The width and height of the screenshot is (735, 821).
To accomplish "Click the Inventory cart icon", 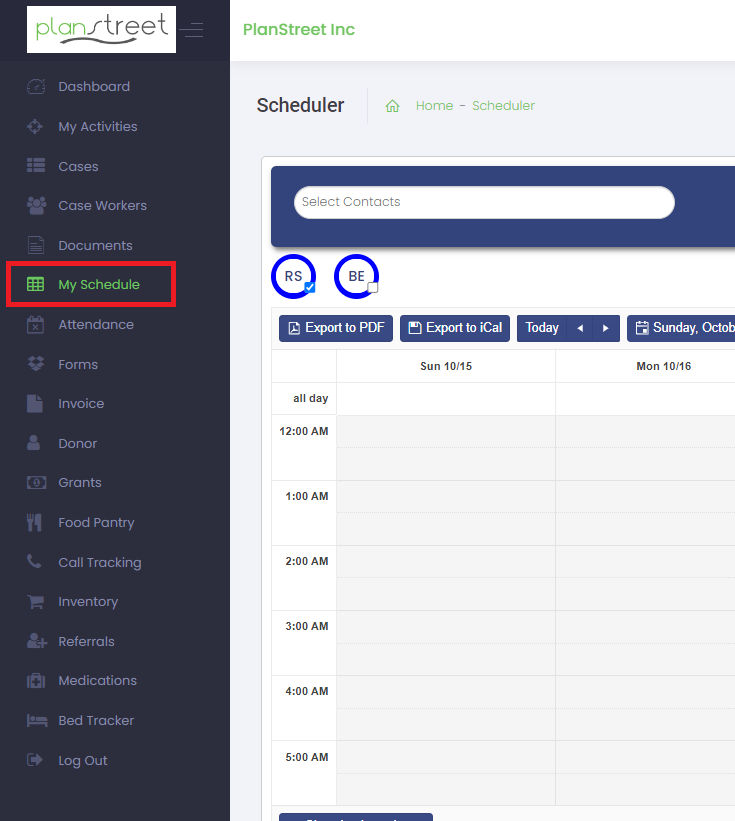I will (x=36, y=602).
